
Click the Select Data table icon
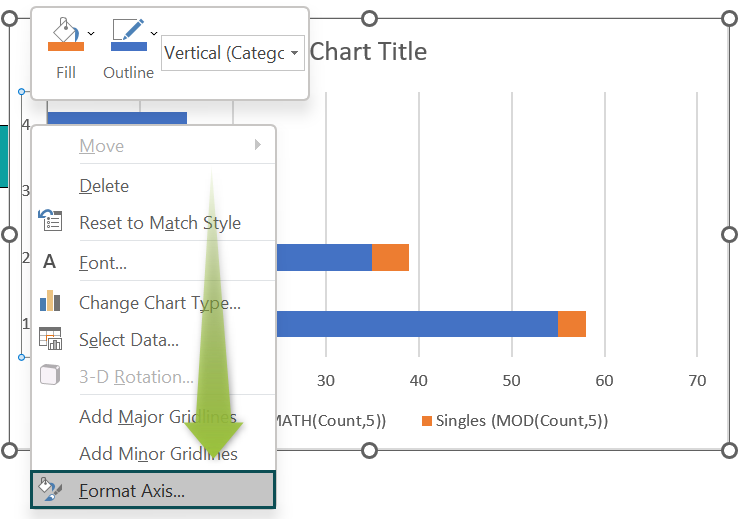point(50,339)
